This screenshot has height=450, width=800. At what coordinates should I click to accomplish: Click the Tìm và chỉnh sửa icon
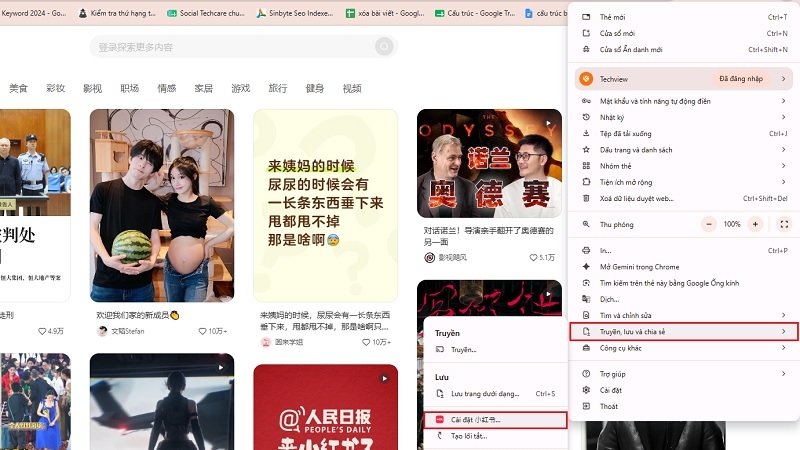click(586, 315)
